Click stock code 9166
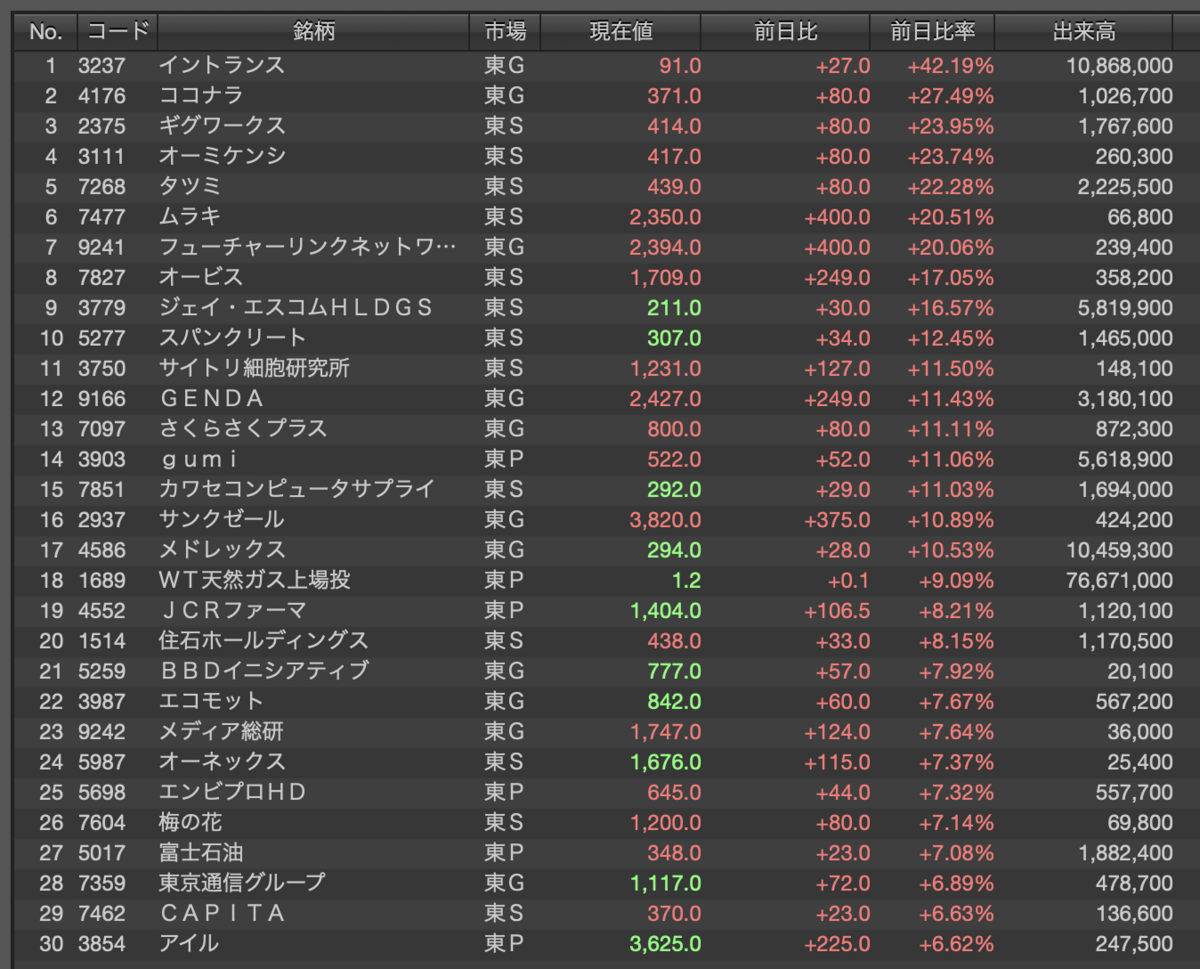Viewport: 1200px width, 969px height. 102,398
